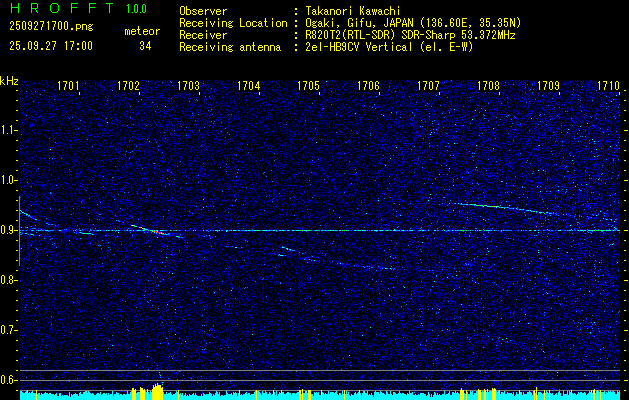Click the 0.8 kHz axis label
Viewport: 629px width, 400px height.
pos(8,280)
